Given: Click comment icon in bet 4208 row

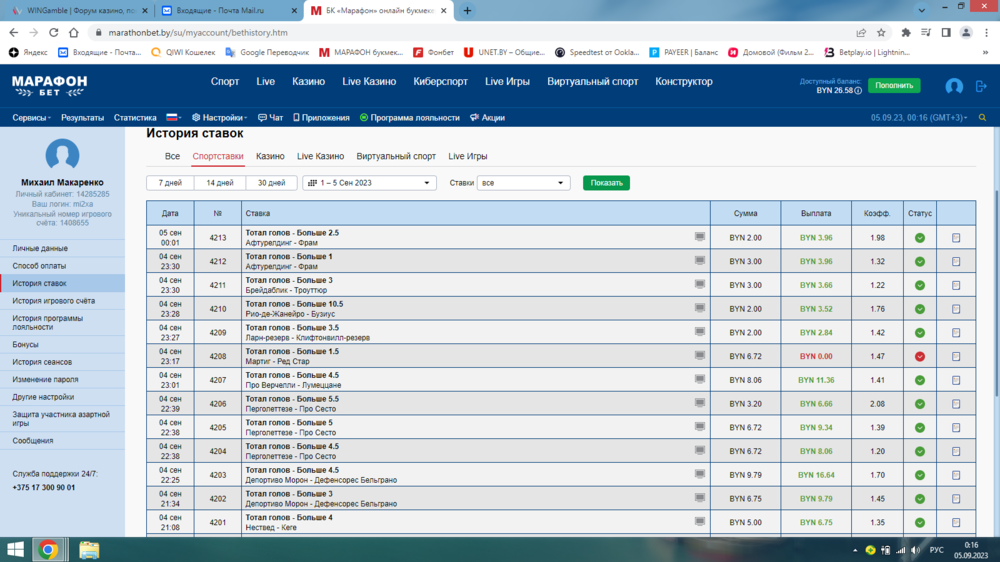Looking at the screenshot, I should (x=700, y=356).
